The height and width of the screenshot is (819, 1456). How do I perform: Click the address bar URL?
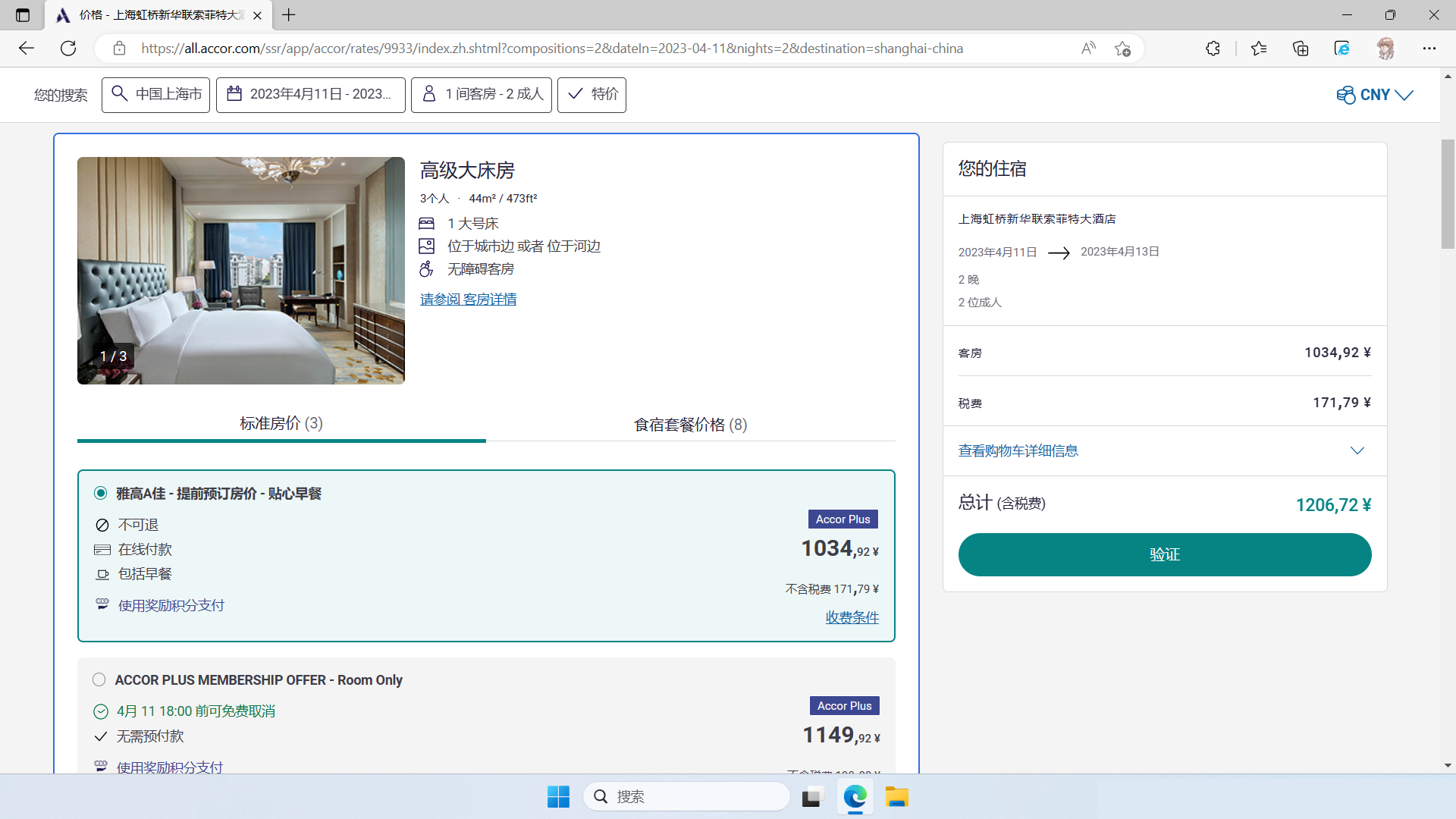(552, 49)
